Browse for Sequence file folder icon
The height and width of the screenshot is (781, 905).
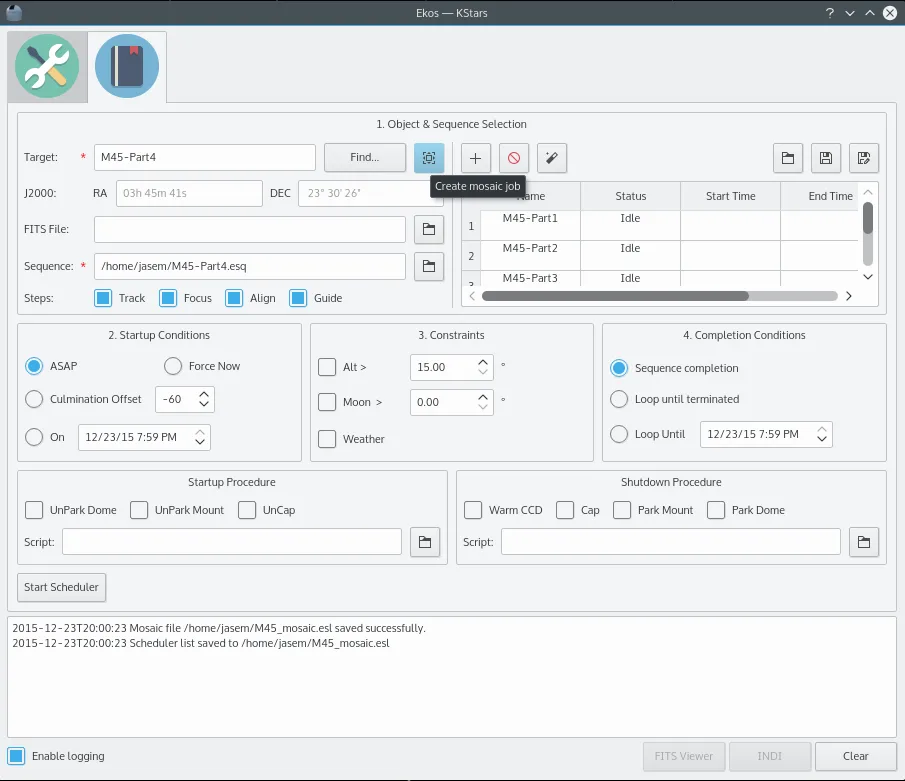pyautogui.click(x=429, y=266)
